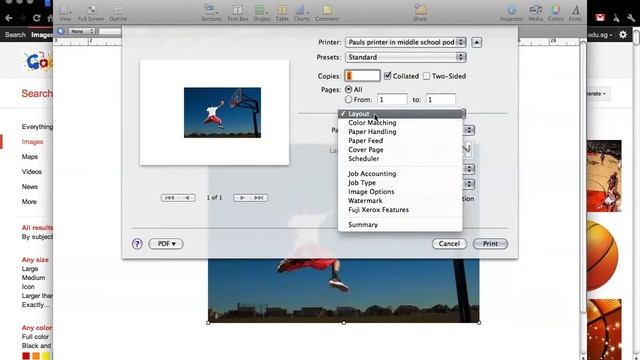The height and width of the screenshot is (360, 640).
Task: Click the Cancel button
Action: coord(449,244)
